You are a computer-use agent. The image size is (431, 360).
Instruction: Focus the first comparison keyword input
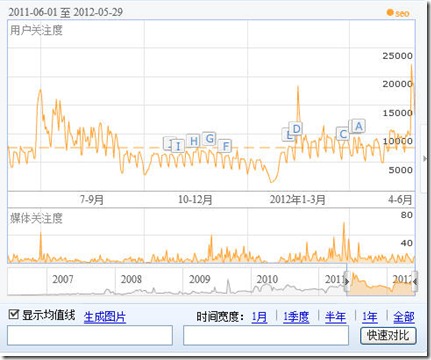click(90, 335)
